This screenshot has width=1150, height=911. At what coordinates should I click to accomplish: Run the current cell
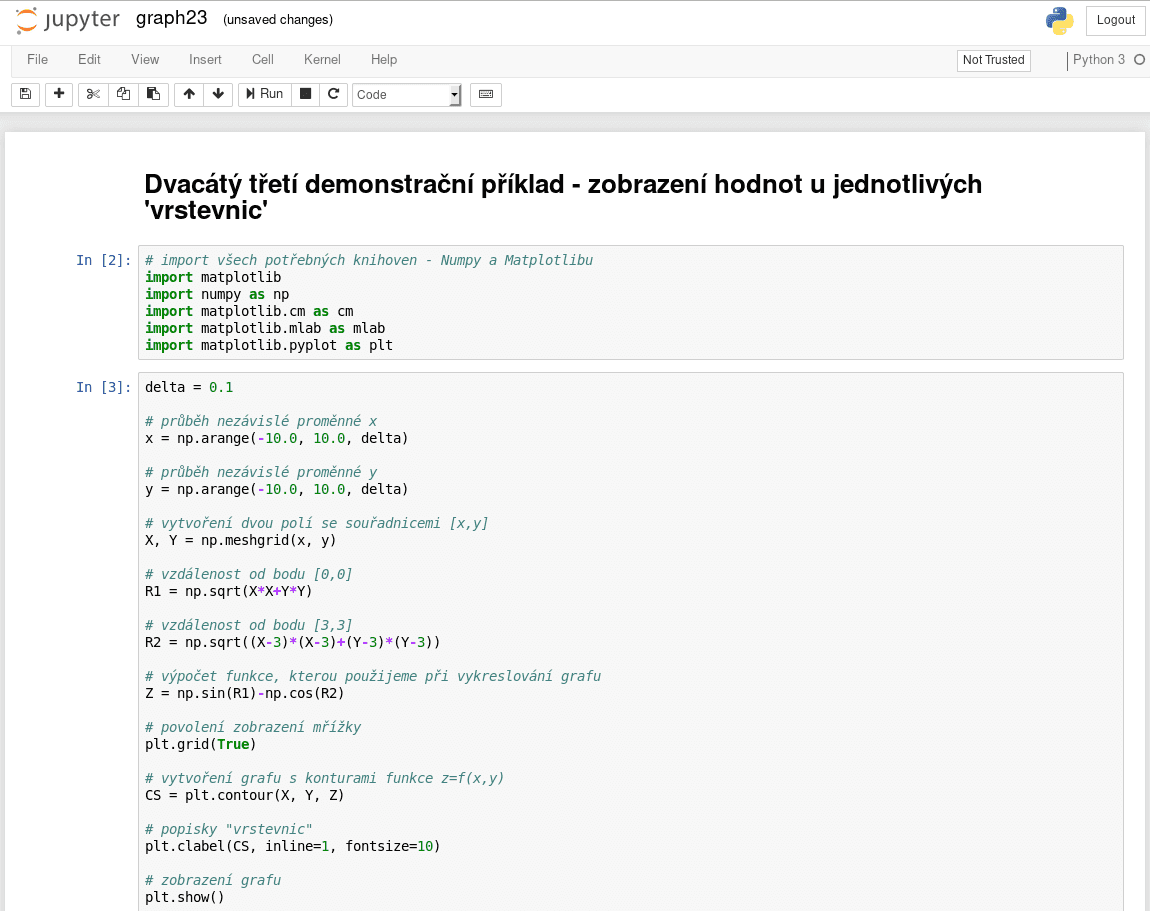[265, 94]
